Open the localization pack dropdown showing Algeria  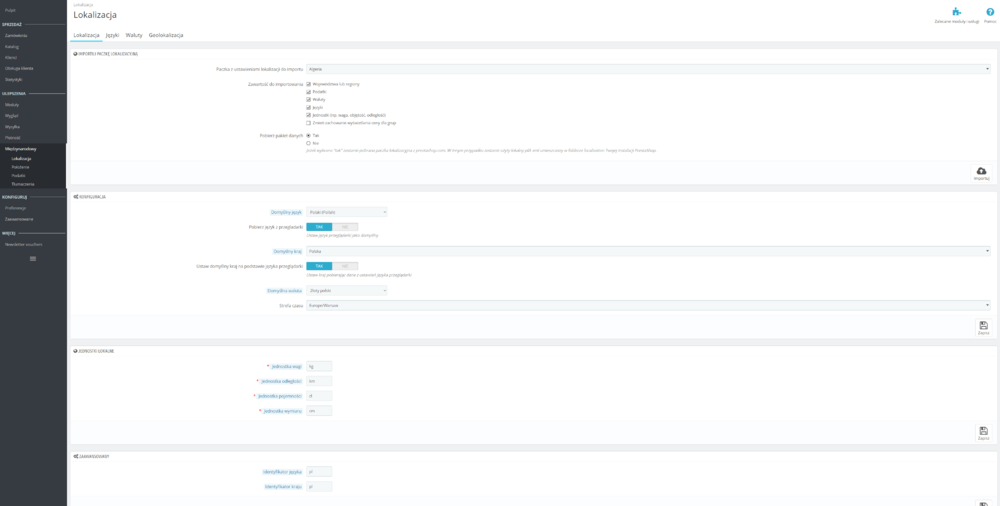pyautogui.click(x=649, y=69)
